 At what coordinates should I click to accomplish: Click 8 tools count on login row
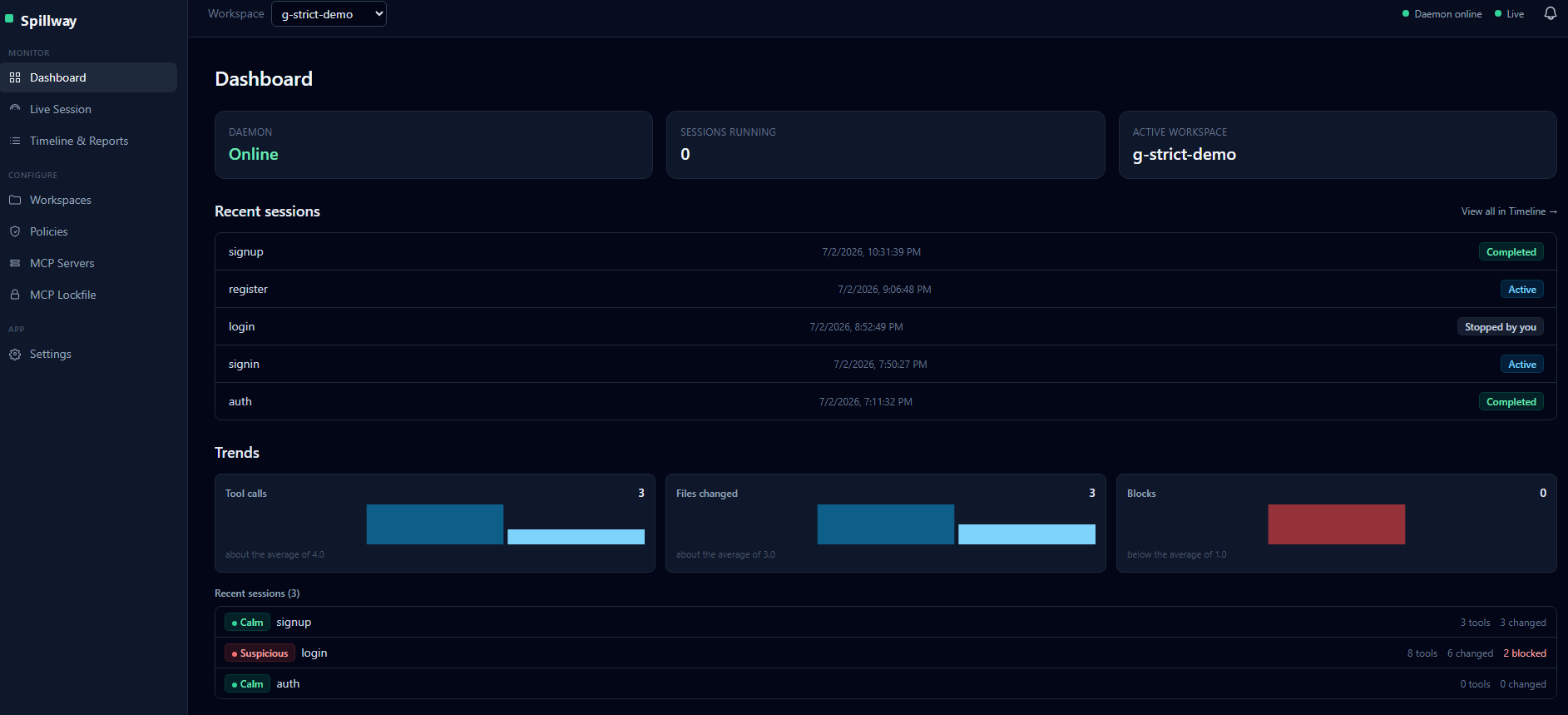1422,653
